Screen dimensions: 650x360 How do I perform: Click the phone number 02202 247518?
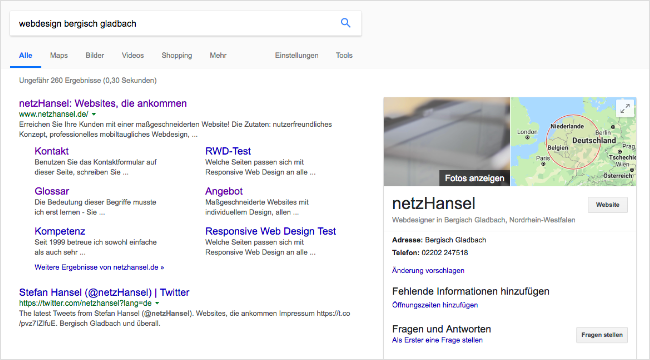pos(445,253)
